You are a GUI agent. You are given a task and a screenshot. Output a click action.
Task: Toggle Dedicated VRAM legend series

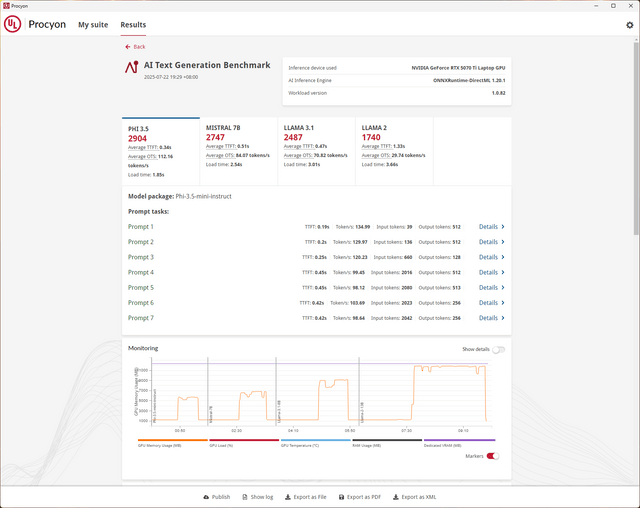459,443
